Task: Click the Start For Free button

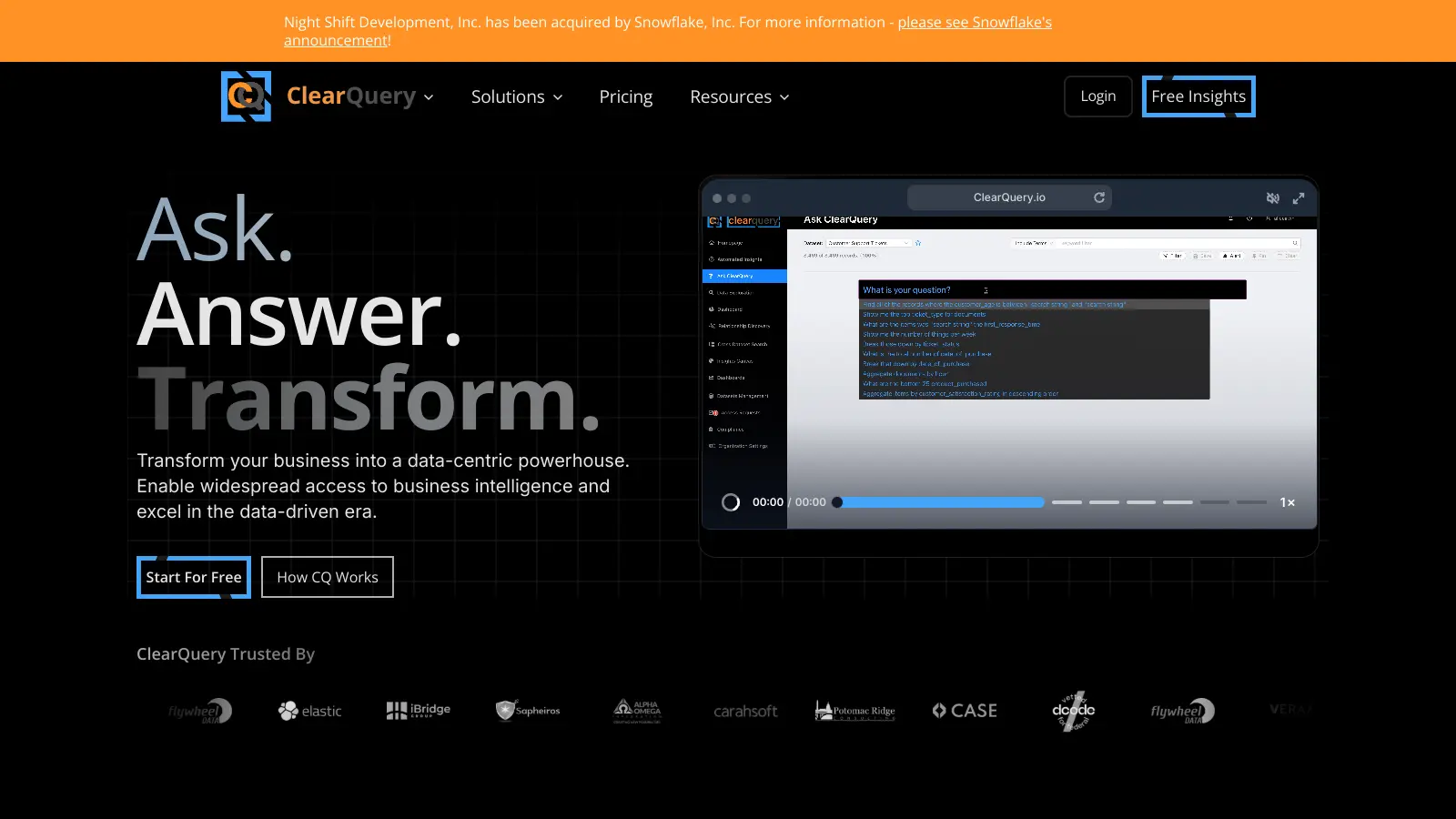Action: pos(193,576)
